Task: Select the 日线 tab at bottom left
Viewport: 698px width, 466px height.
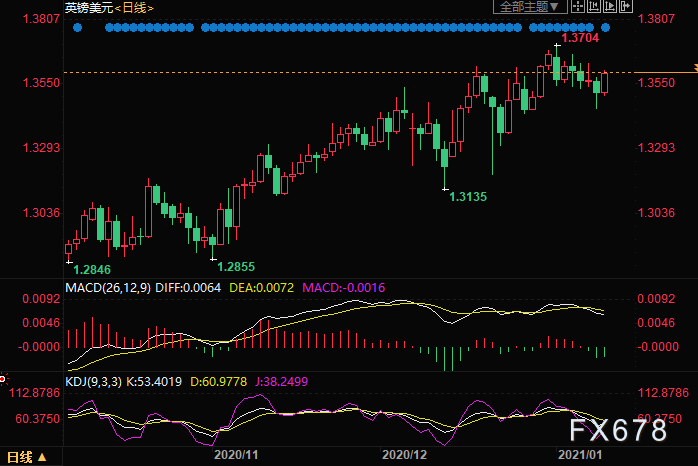Action: [19, 457]
